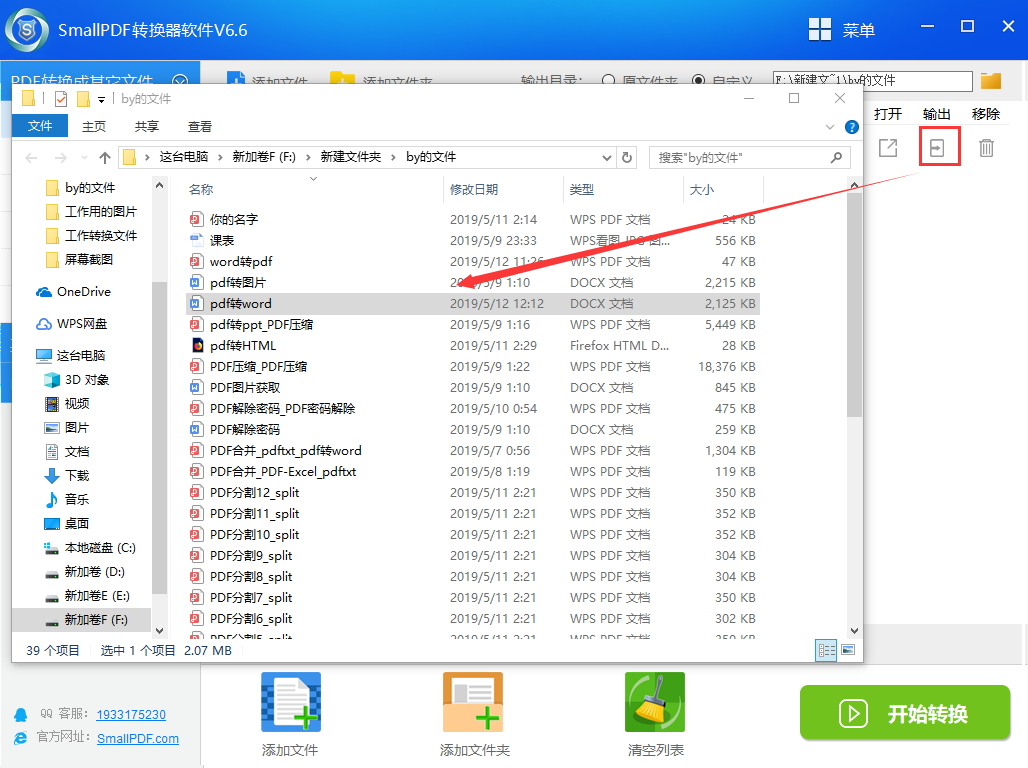Open 下载 folder in the navigation pane
The height and width of the screenshot is (768, 1028).
coord(66,475)
